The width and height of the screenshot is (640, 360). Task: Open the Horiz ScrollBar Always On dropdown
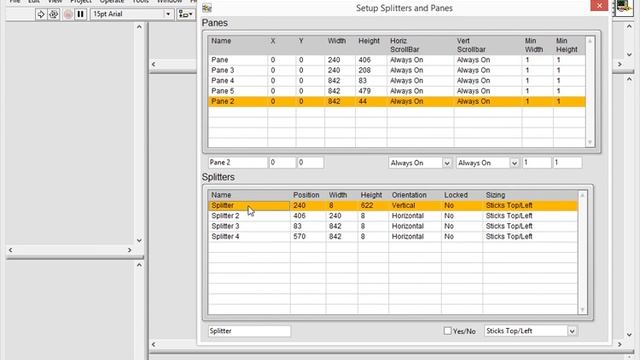click(x=447, y=163)
